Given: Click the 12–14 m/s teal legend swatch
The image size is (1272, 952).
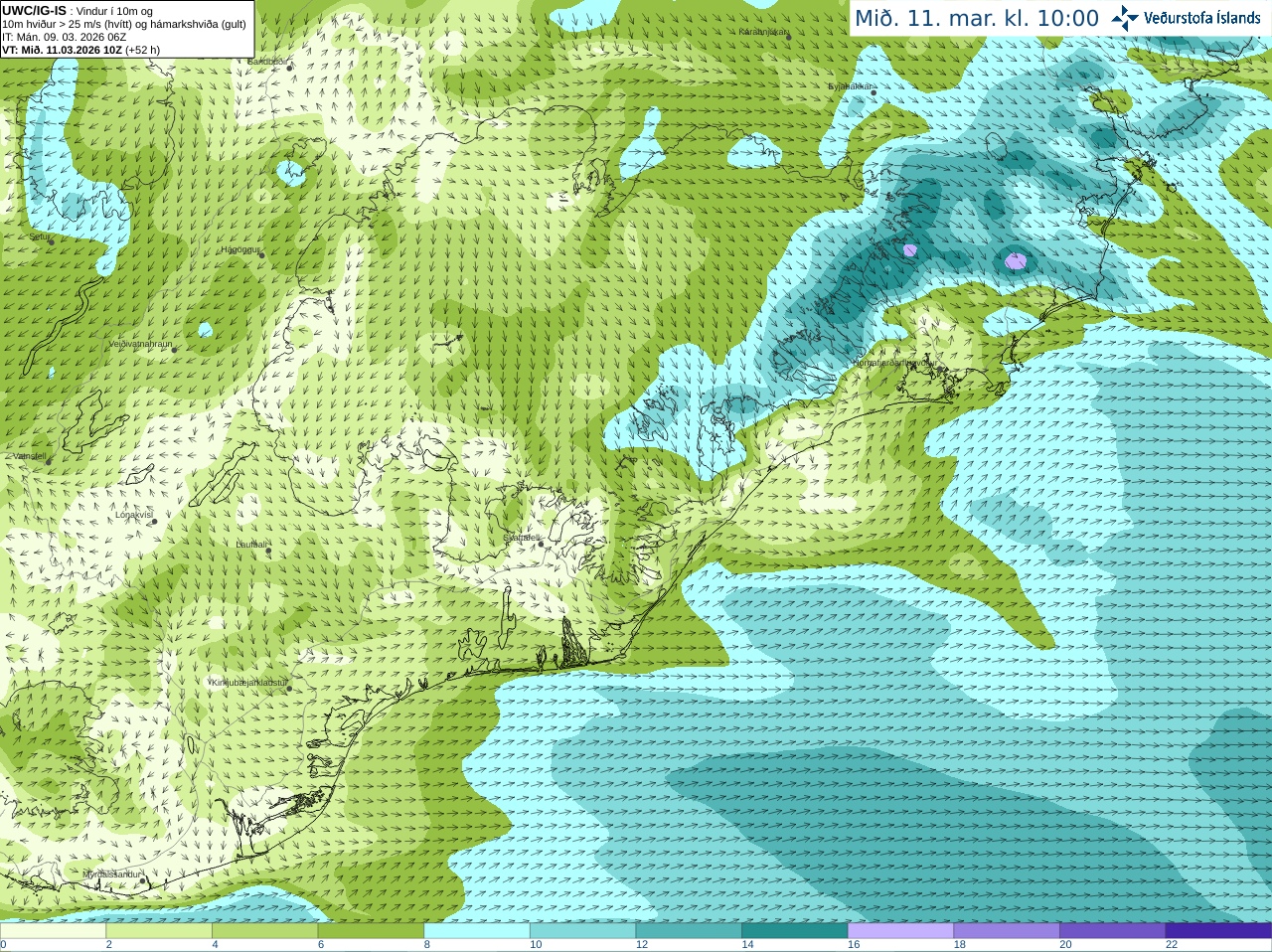Looking at the screenshot, I should click(689, 931).
